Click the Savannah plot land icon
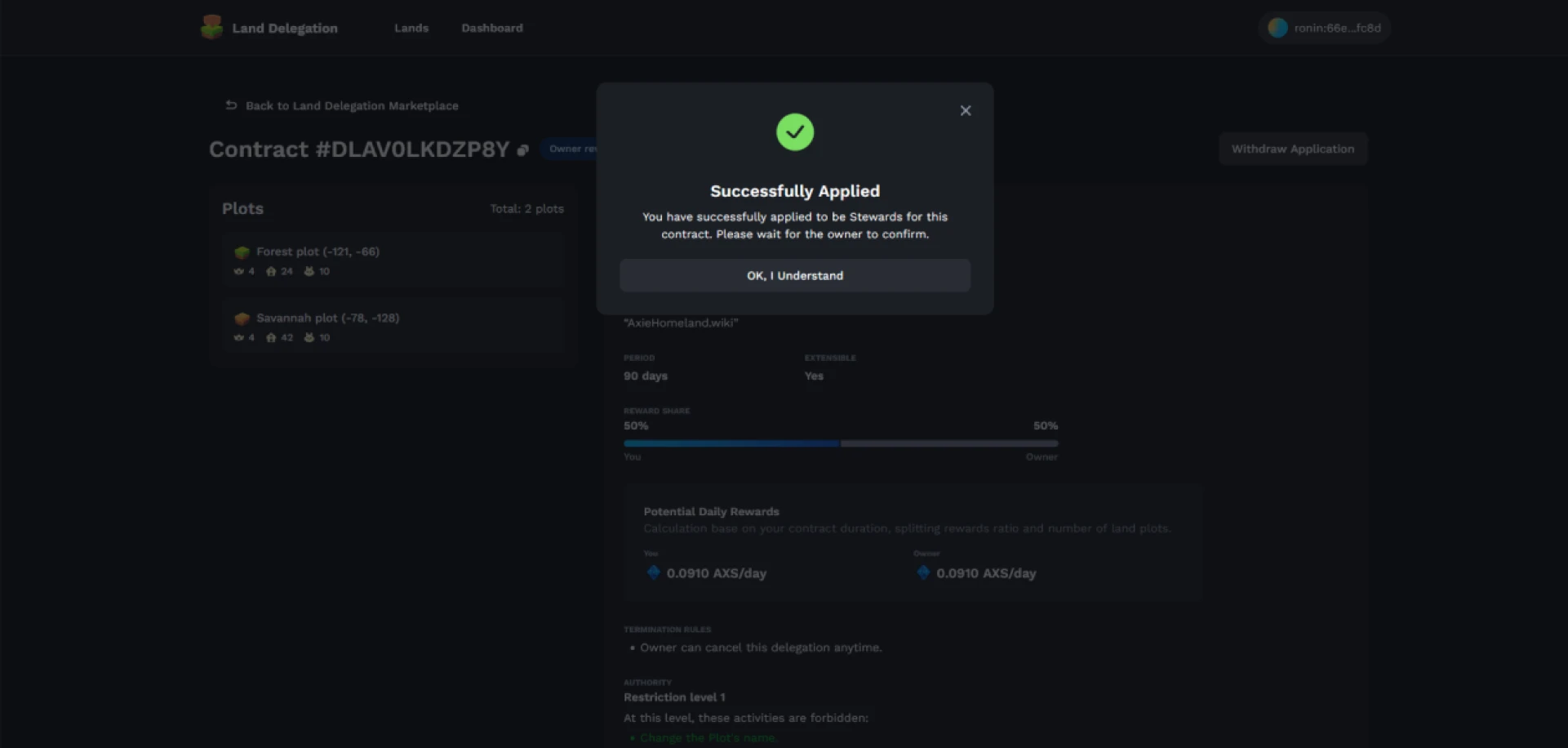 point(242,318)
